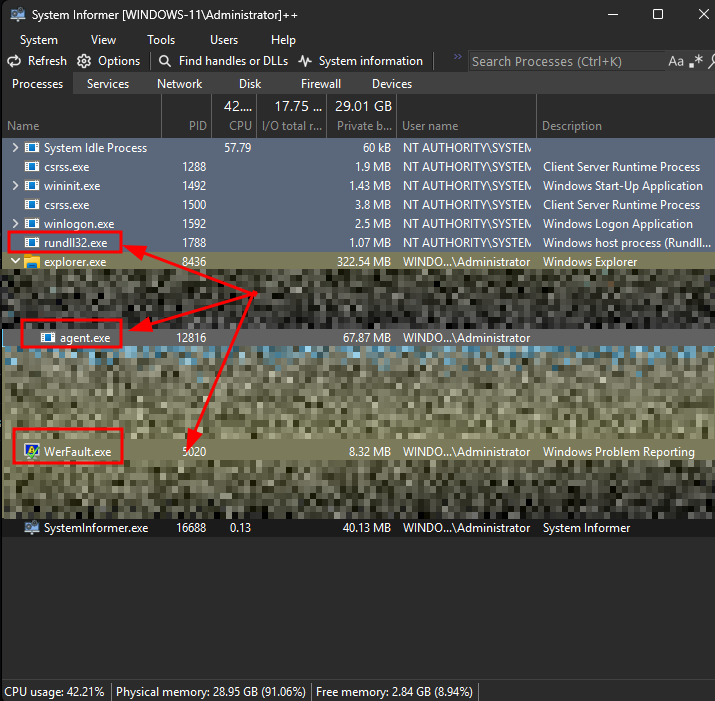
Task: Click the Find handles or DLLs magnifier icon
Action: pos(165,61)
